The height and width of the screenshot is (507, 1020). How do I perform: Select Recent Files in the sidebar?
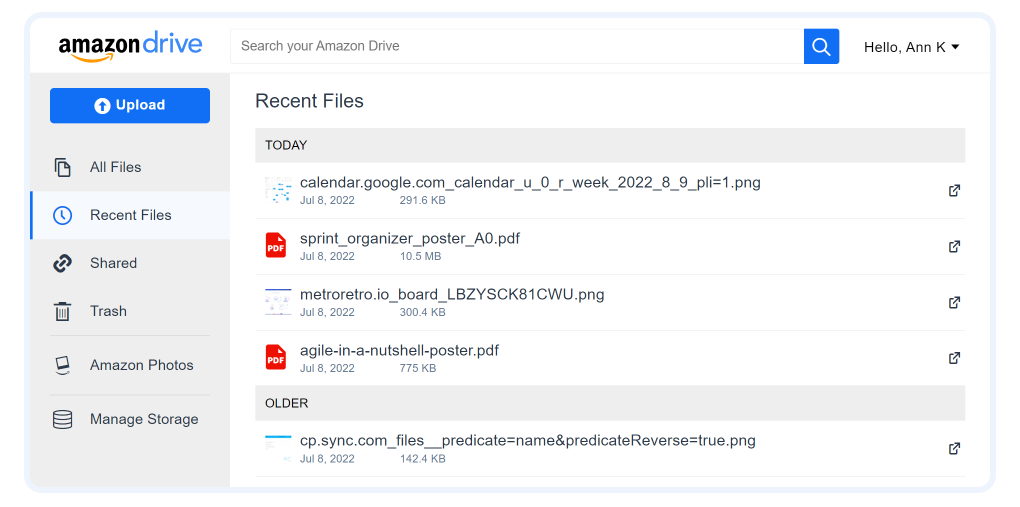(x=130, y=215)
